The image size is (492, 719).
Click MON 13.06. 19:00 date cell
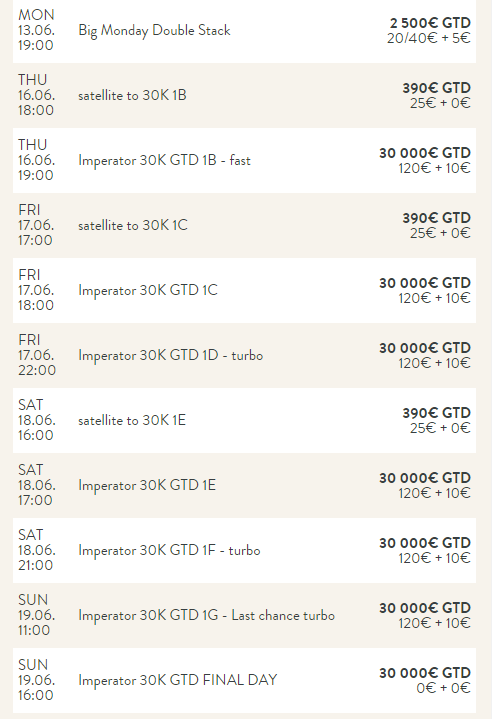pos(36,30)
